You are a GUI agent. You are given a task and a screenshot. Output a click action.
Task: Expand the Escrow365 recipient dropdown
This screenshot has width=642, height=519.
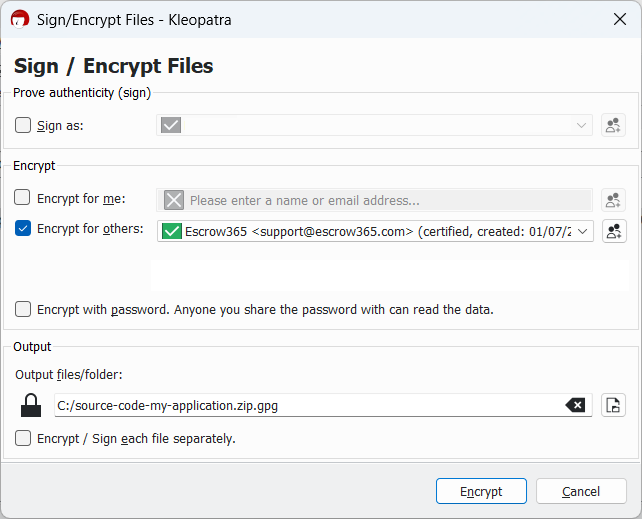(x=584, y=231)
